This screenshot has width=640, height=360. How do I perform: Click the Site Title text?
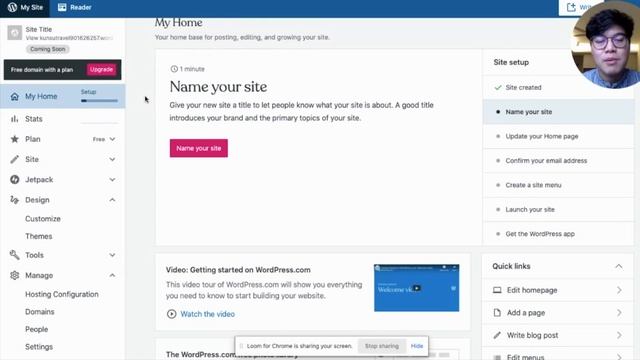(x=38, y=29)
